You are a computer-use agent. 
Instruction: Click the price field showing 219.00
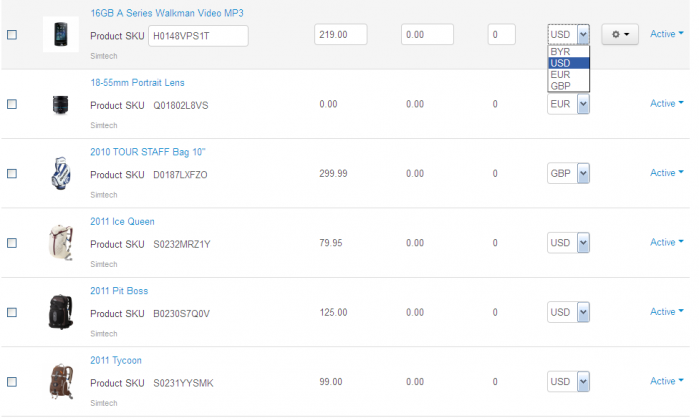coord(341,34)
